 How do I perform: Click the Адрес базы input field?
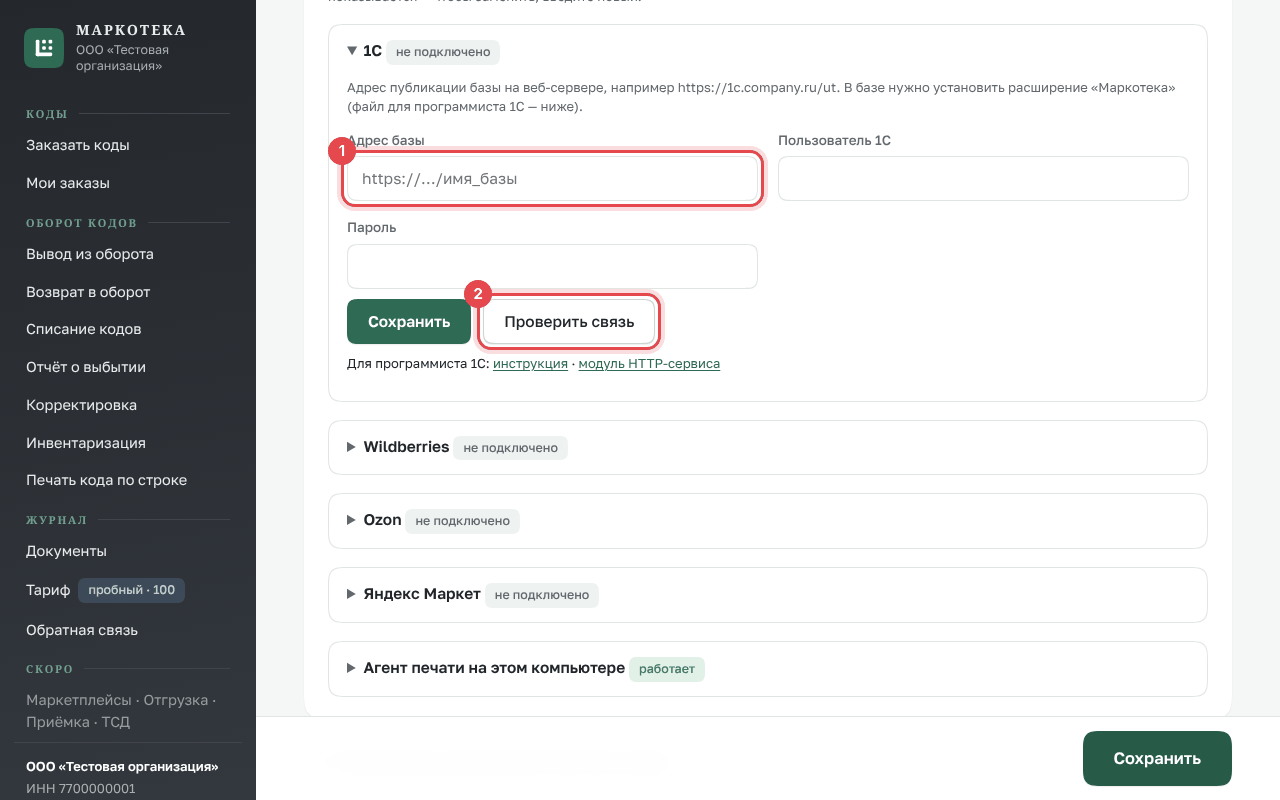click(x=552, y=179)
